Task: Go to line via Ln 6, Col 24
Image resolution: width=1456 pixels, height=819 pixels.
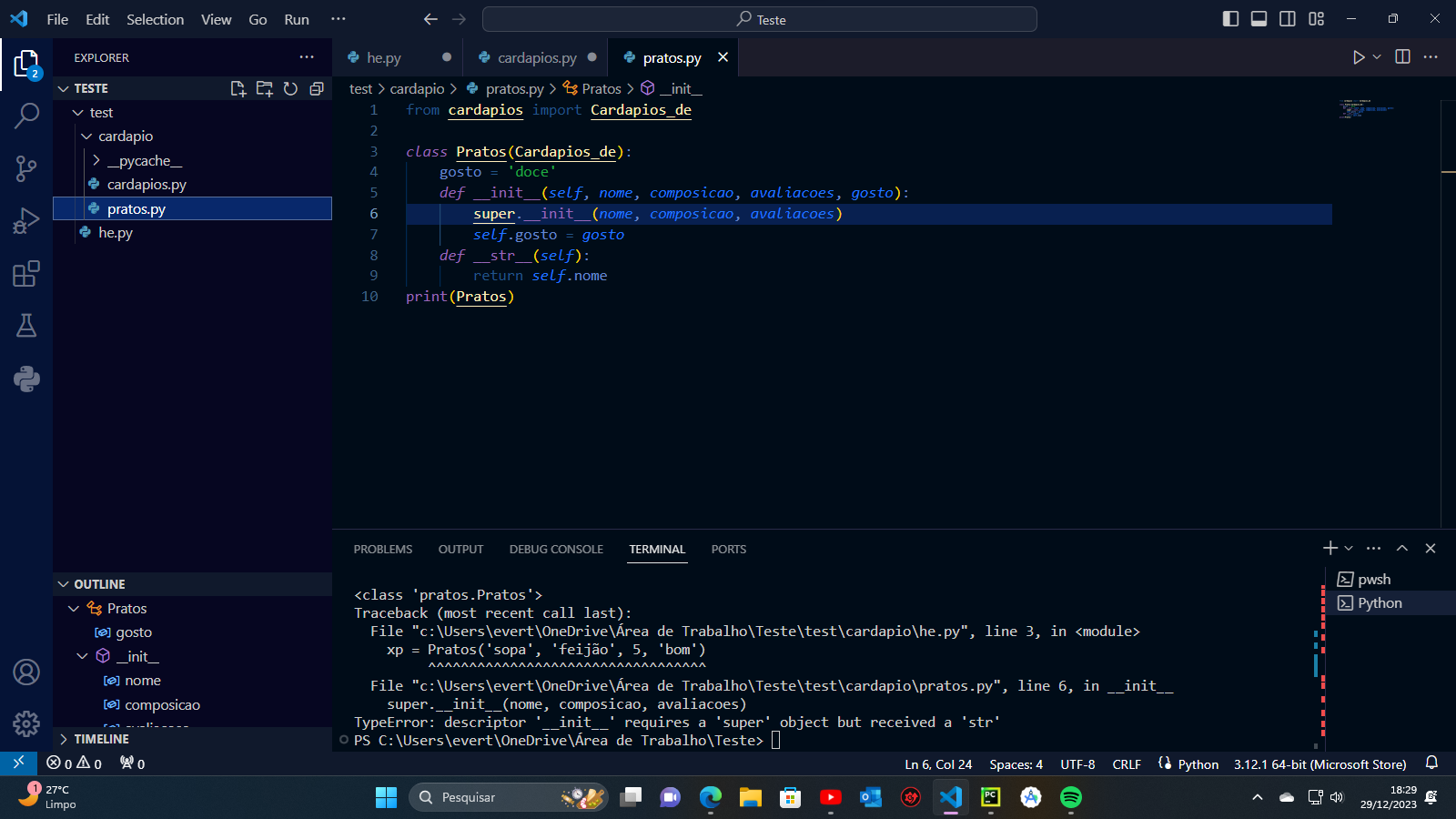Action: coord(938,764)
